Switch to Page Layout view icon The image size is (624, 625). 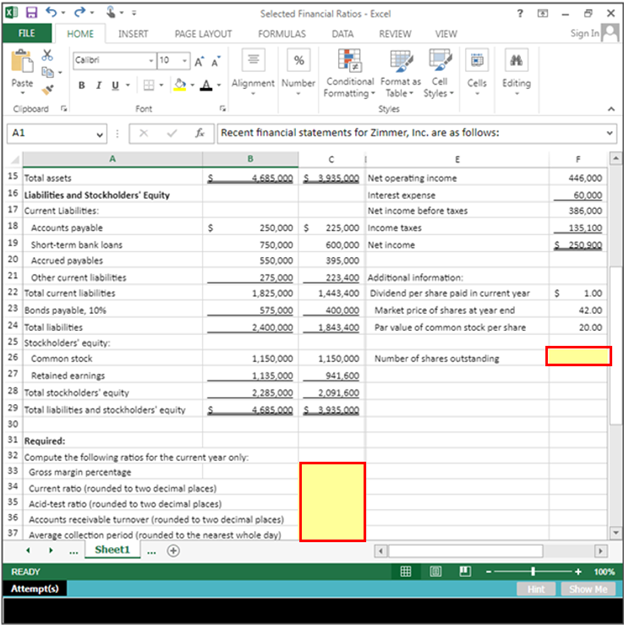[435, 572]
